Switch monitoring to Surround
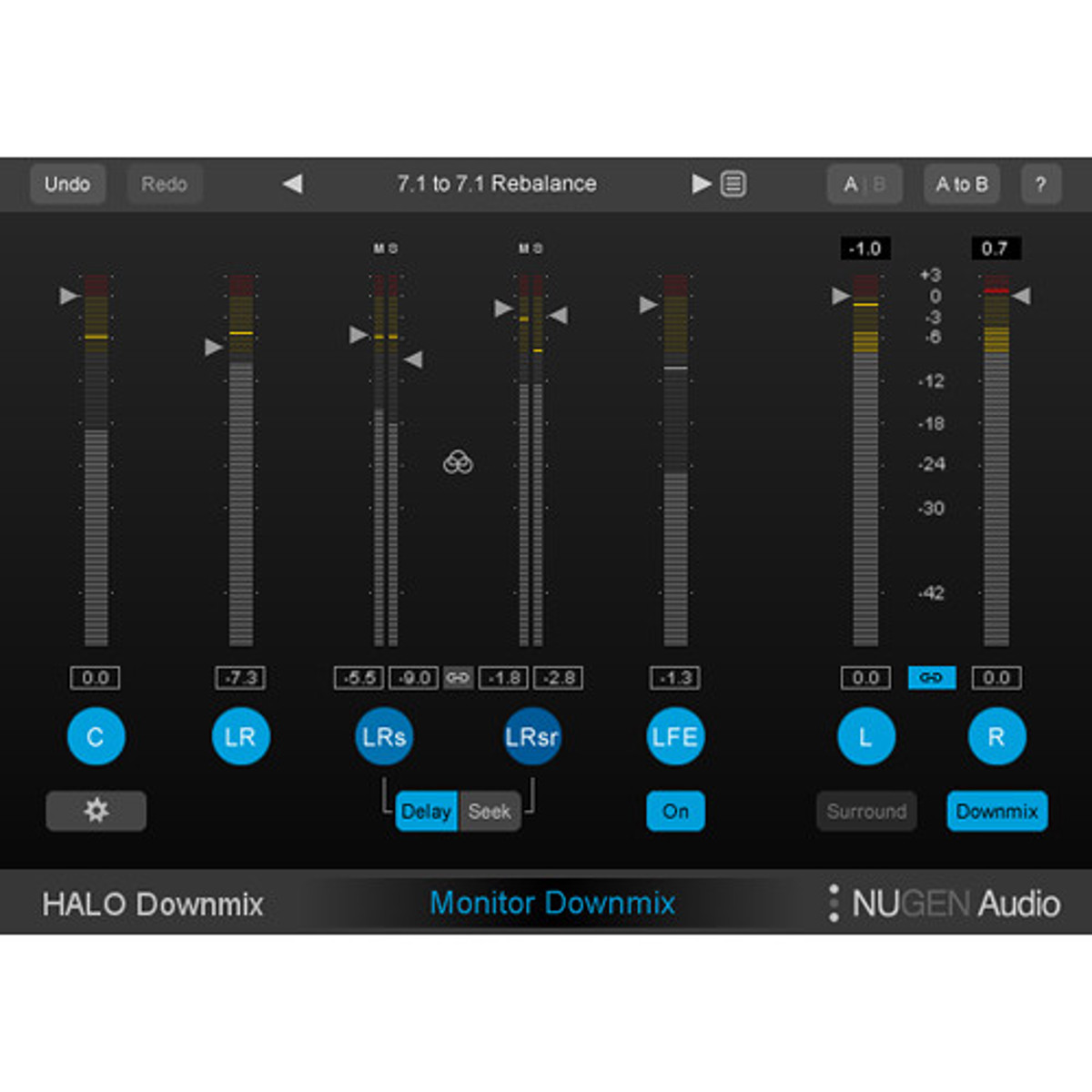1092x1092 pixels. [866, 811]
